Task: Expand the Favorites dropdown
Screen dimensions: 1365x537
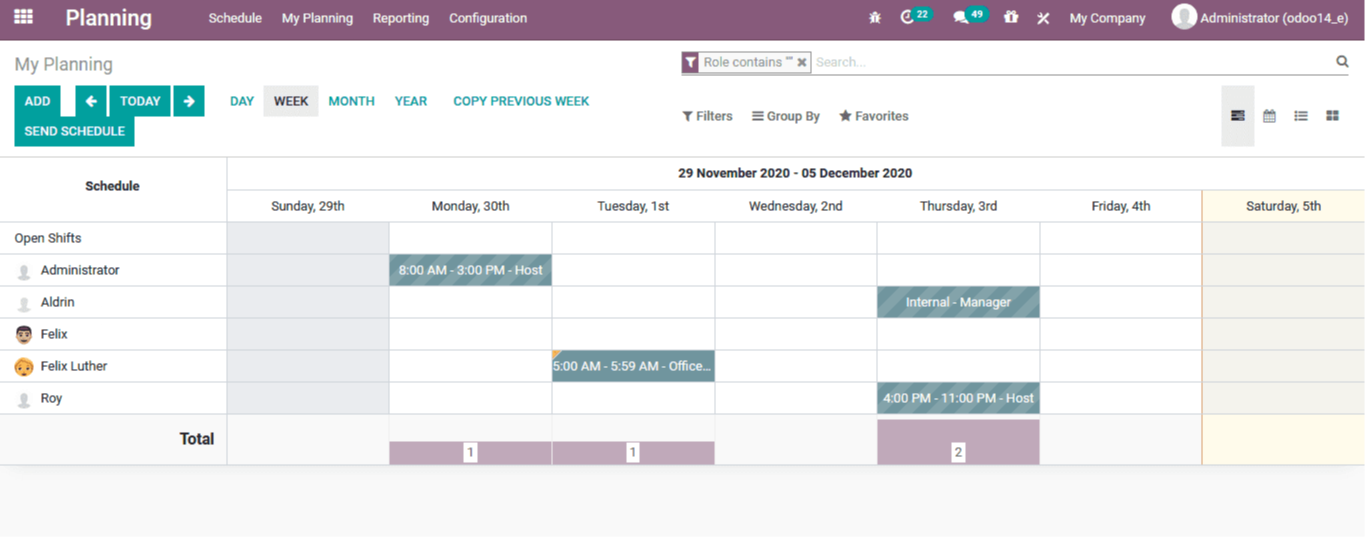Action: click(x=874, y=116)
